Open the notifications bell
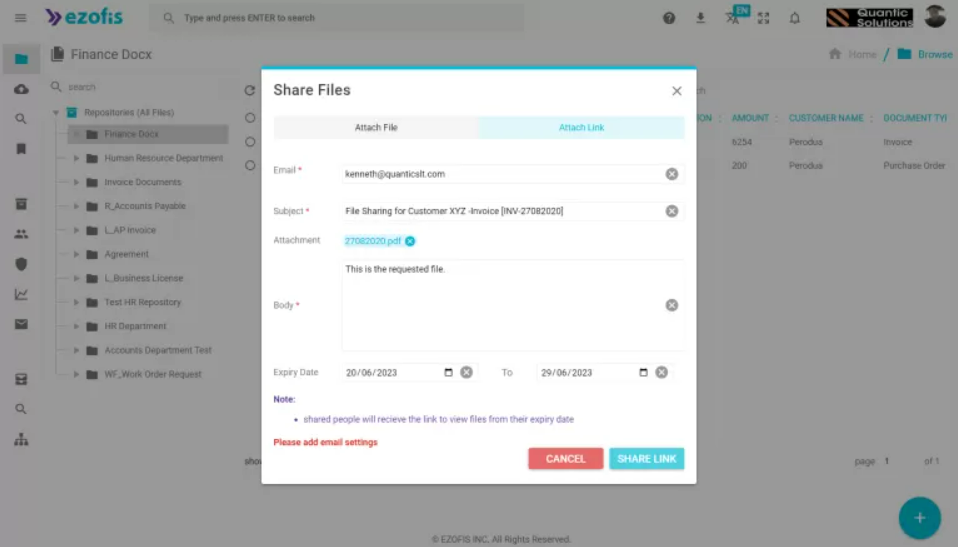The image size is (958, 547). point(795,18)
